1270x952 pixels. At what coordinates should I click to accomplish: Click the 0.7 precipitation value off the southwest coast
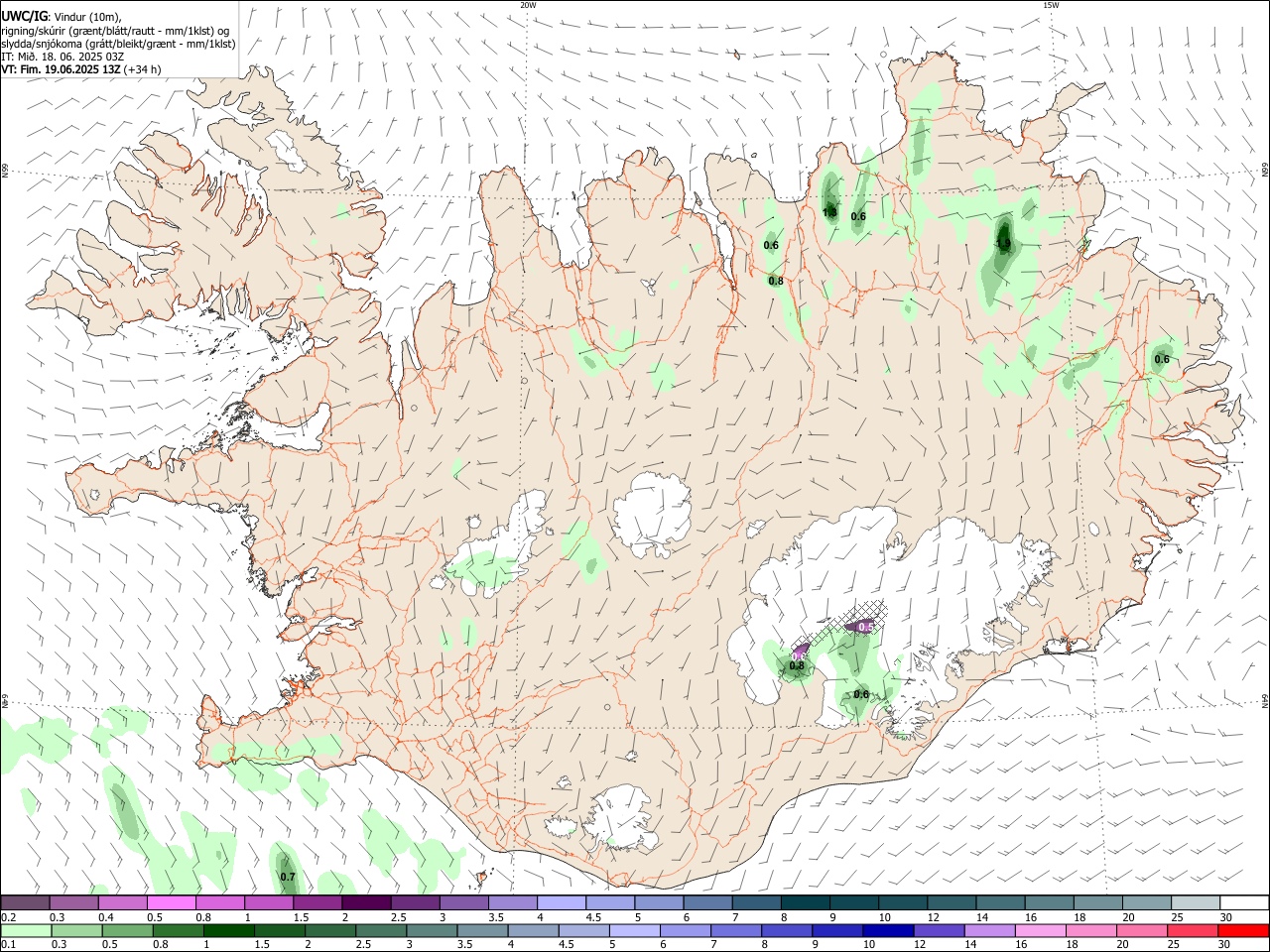[x=288, y=877]
